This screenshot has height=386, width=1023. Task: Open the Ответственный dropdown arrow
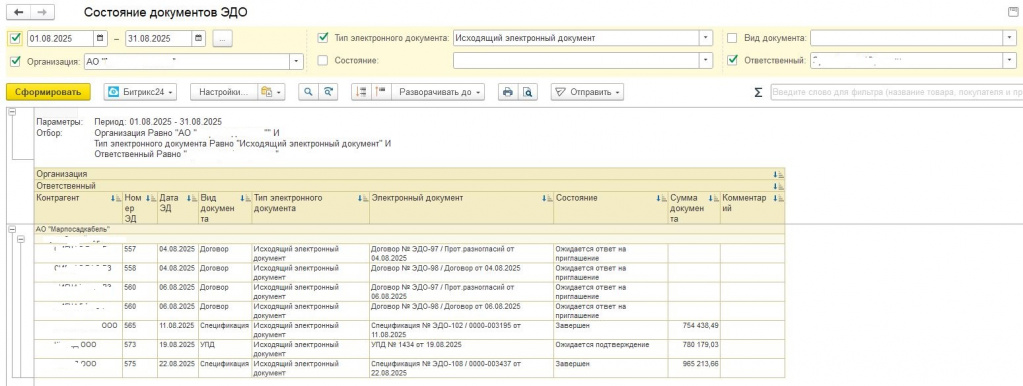tap(1009, 61)
